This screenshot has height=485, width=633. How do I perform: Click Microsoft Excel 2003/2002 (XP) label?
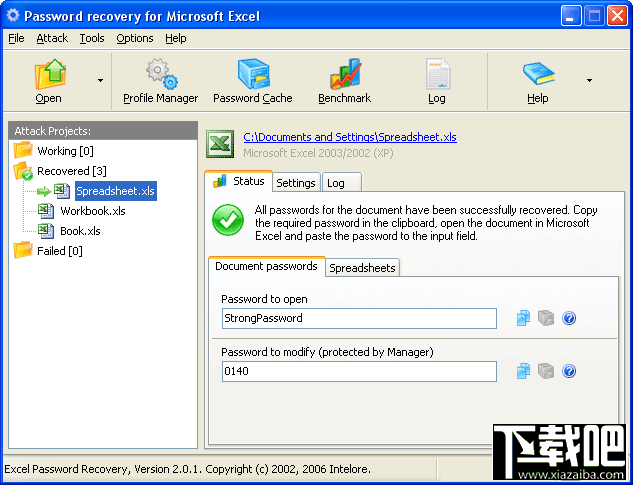point(319,153)
